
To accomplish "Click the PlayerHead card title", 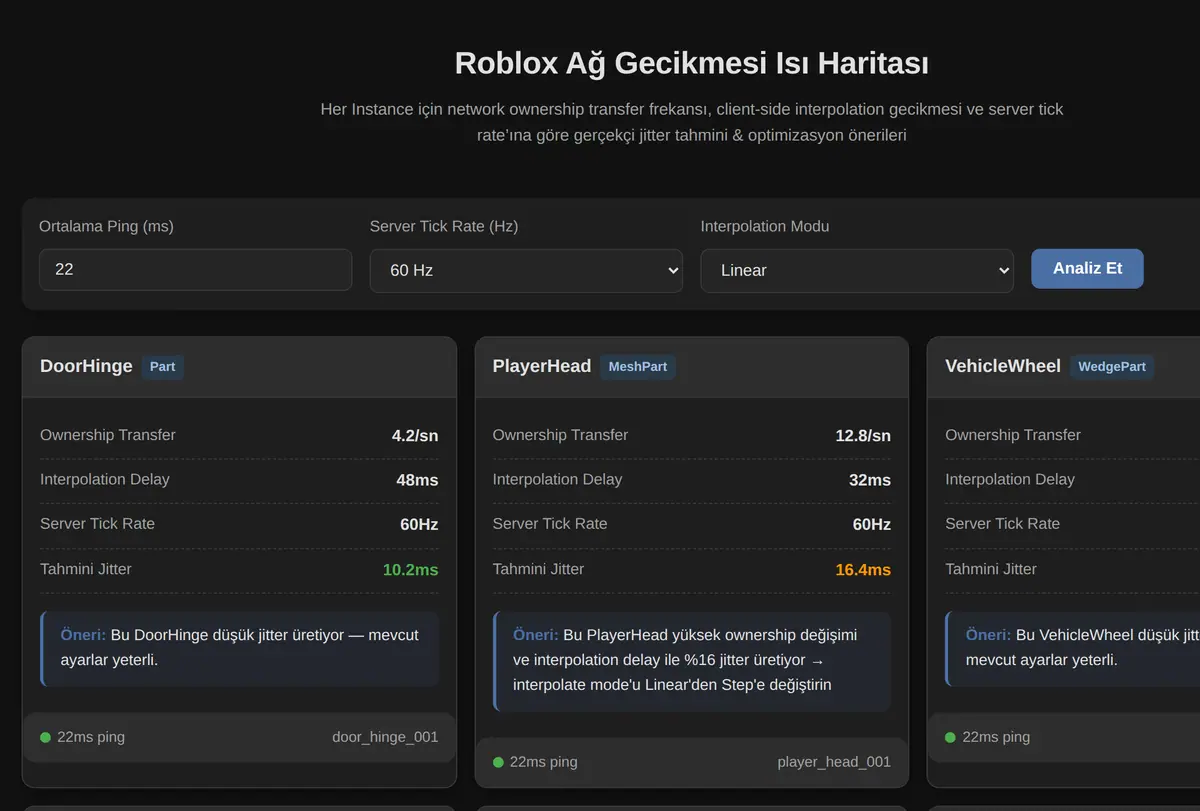I will (x=542, y=366).
